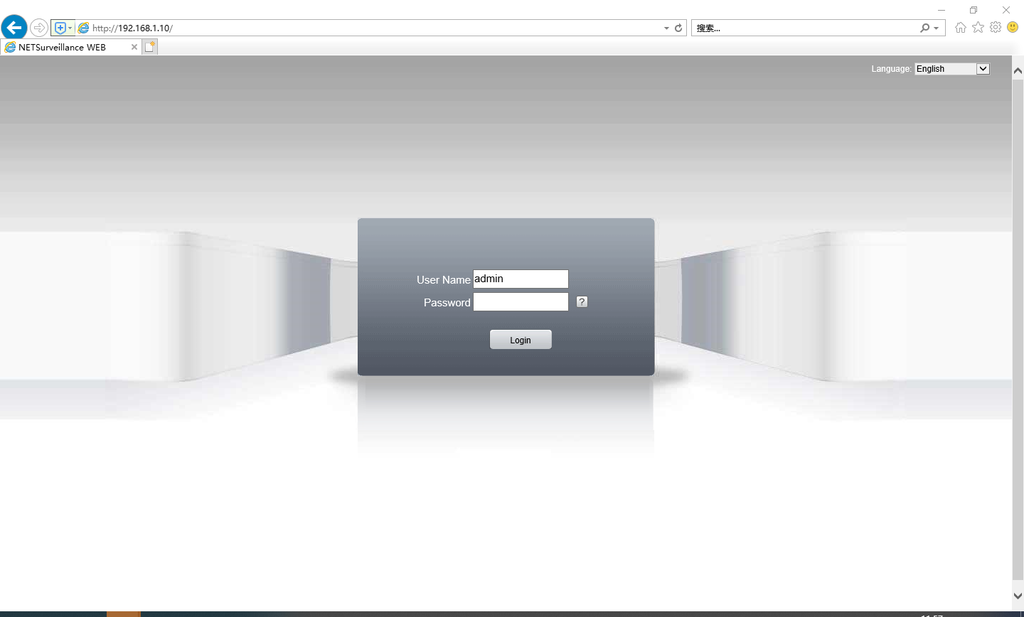Open the Language dropdown set to English
Image resolution: width=1024 pixels, height=617 pixels.
point(952,69)
